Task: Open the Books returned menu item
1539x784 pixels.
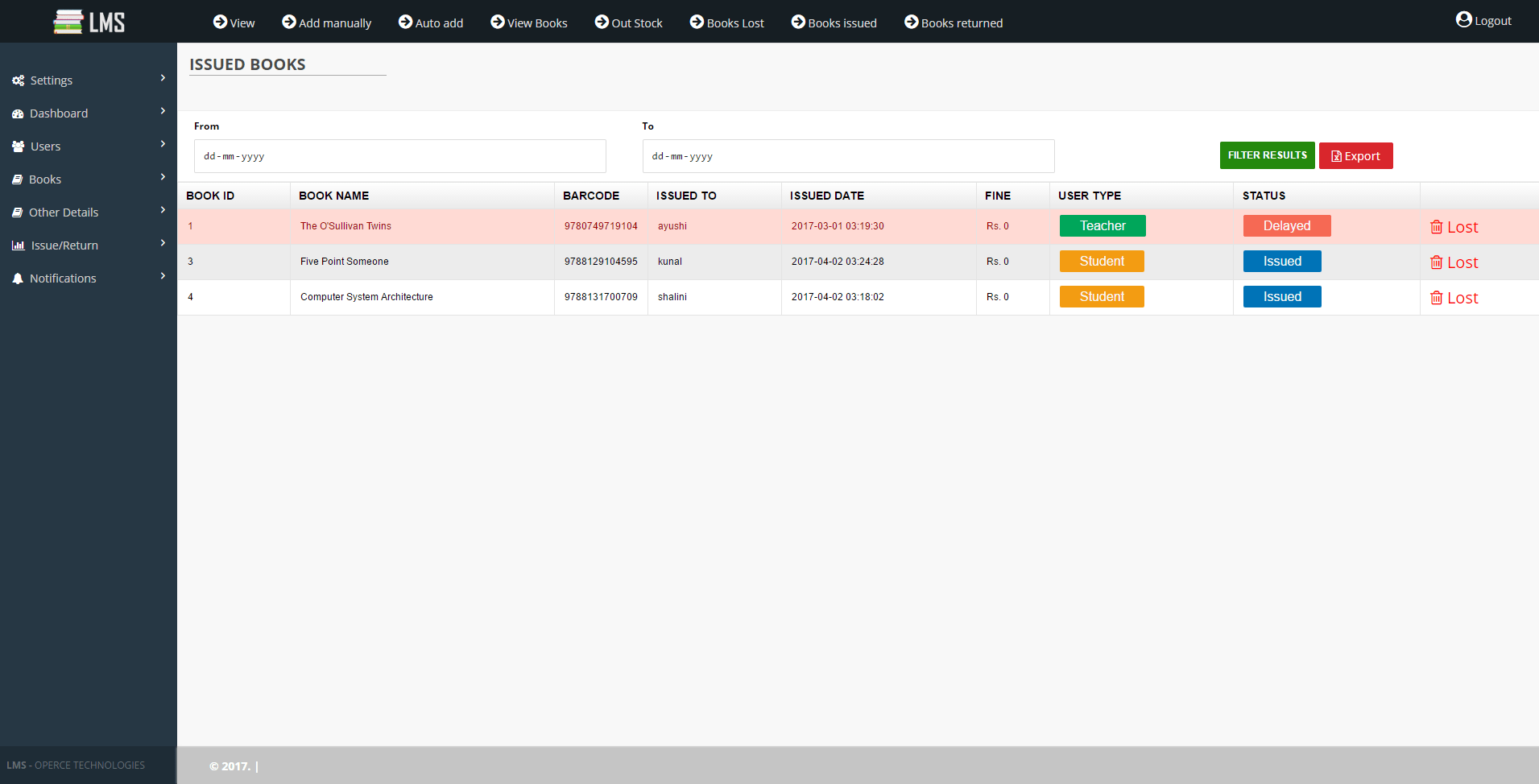Action: [954, 23]
